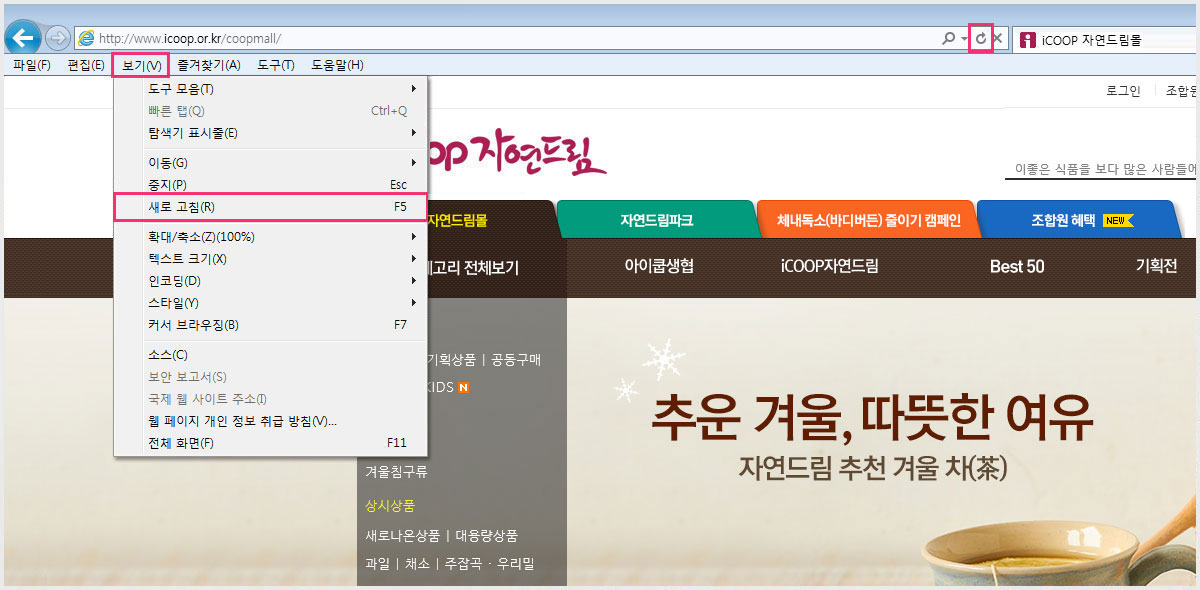Click the search magnifier icon in address bar

pos(948,38)
